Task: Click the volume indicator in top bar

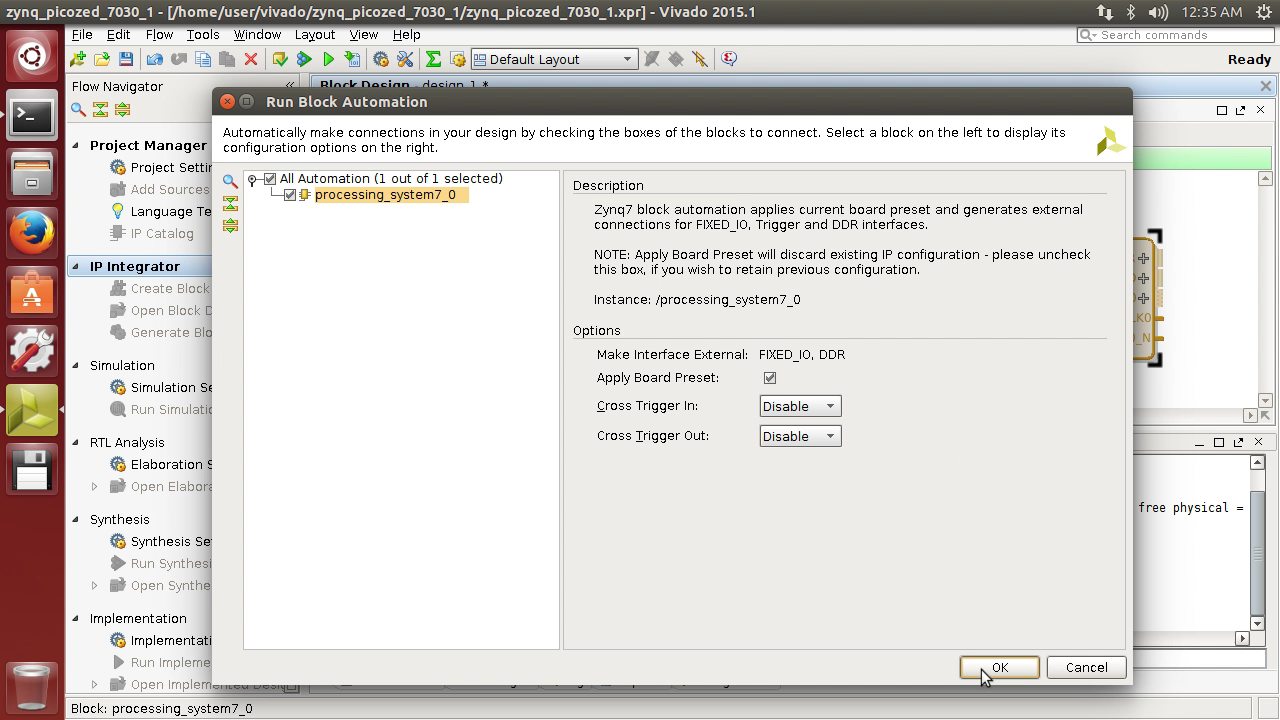Action: 1159,12
